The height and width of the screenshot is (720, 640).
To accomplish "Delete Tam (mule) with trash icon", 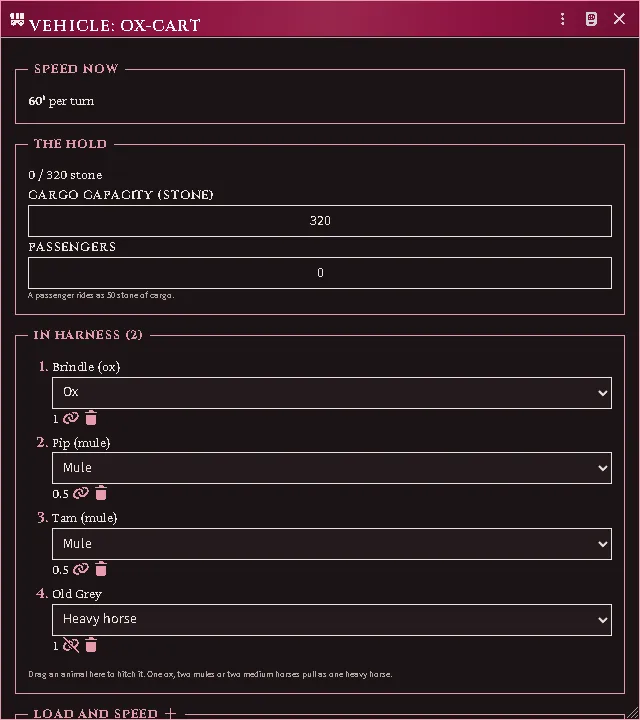I will coord(101,569).
